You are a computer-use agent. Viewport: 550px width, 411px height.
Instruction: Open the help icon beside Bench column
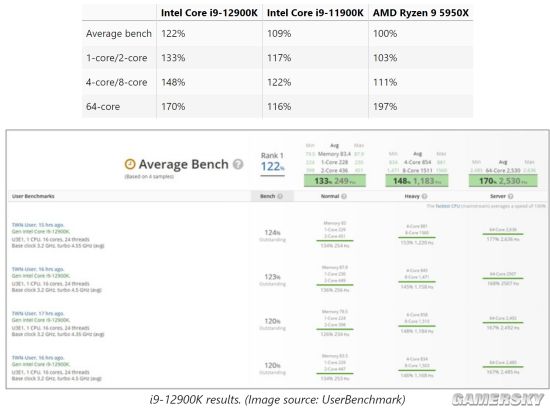(280, 196)
